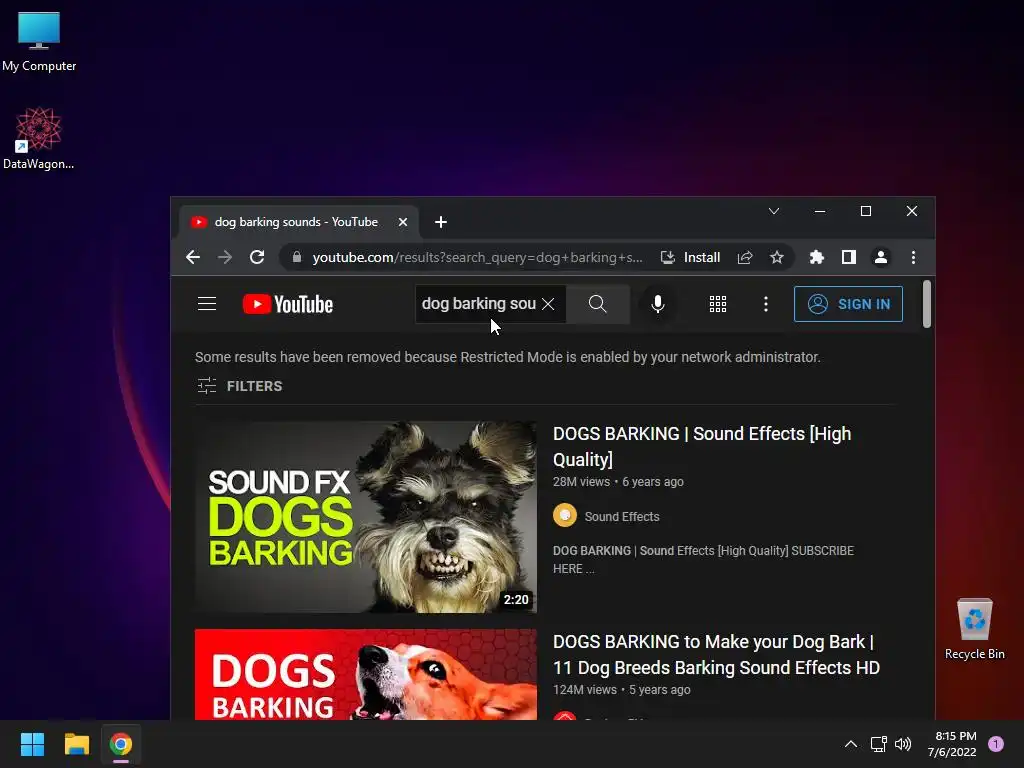Open the Chrome extensions puzzle menu
This screenshot has width=1024, height=768.
click(x=816, y=257)
